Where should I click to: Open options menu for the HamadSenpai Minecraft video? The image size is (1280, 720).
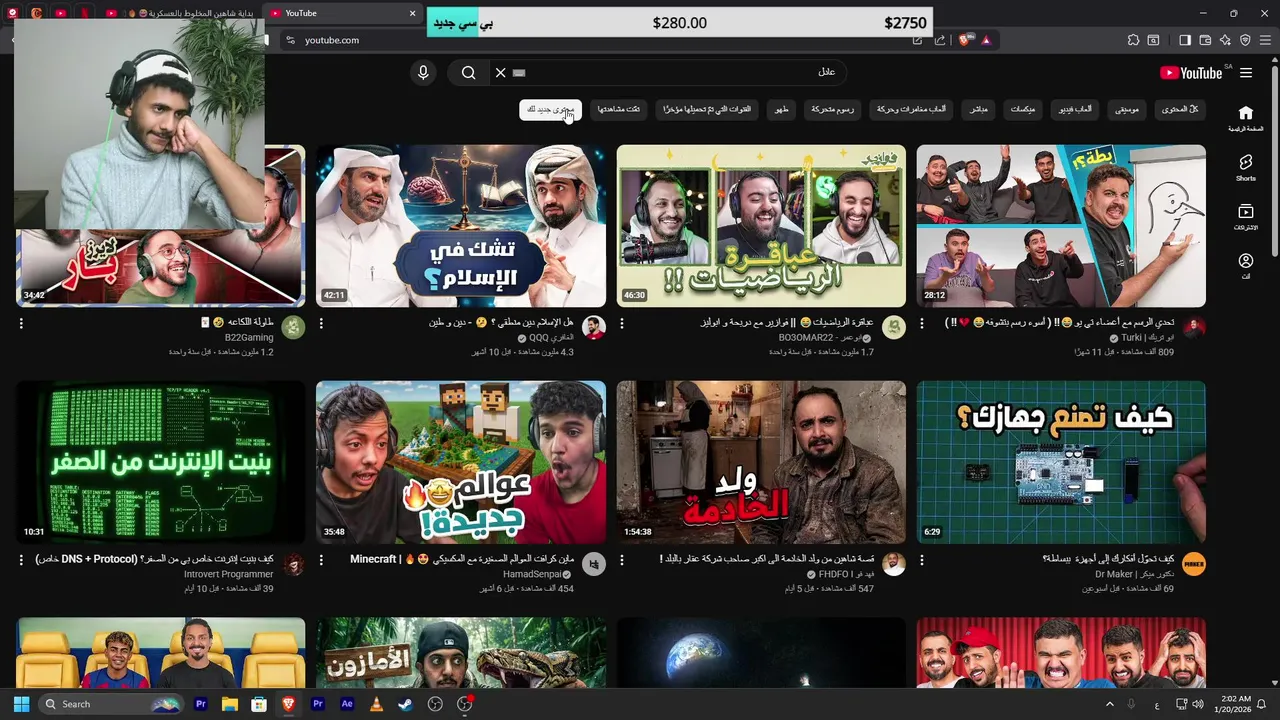click(321, 561)
